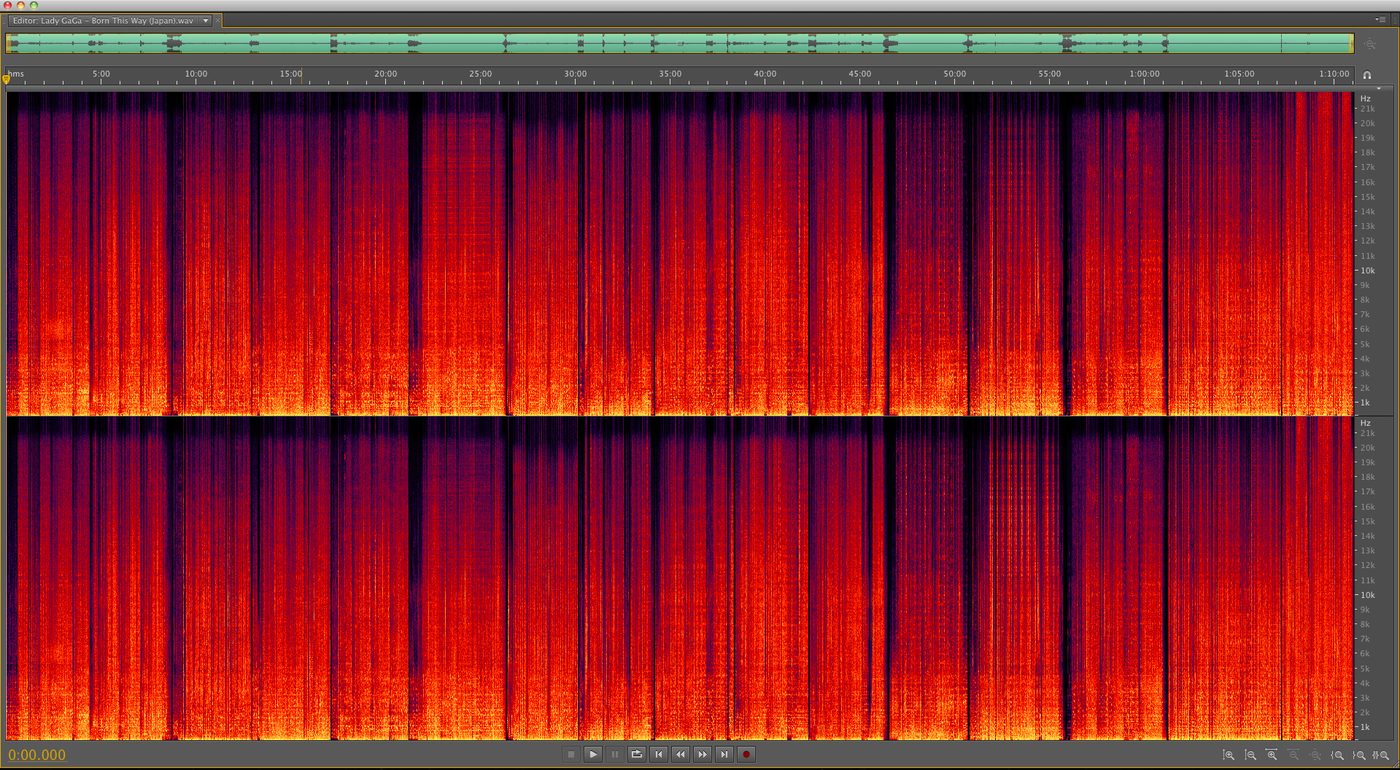Click the Zoom In at In Point icon
This screenshot has width=1400, height=770.
[1338, 756]
